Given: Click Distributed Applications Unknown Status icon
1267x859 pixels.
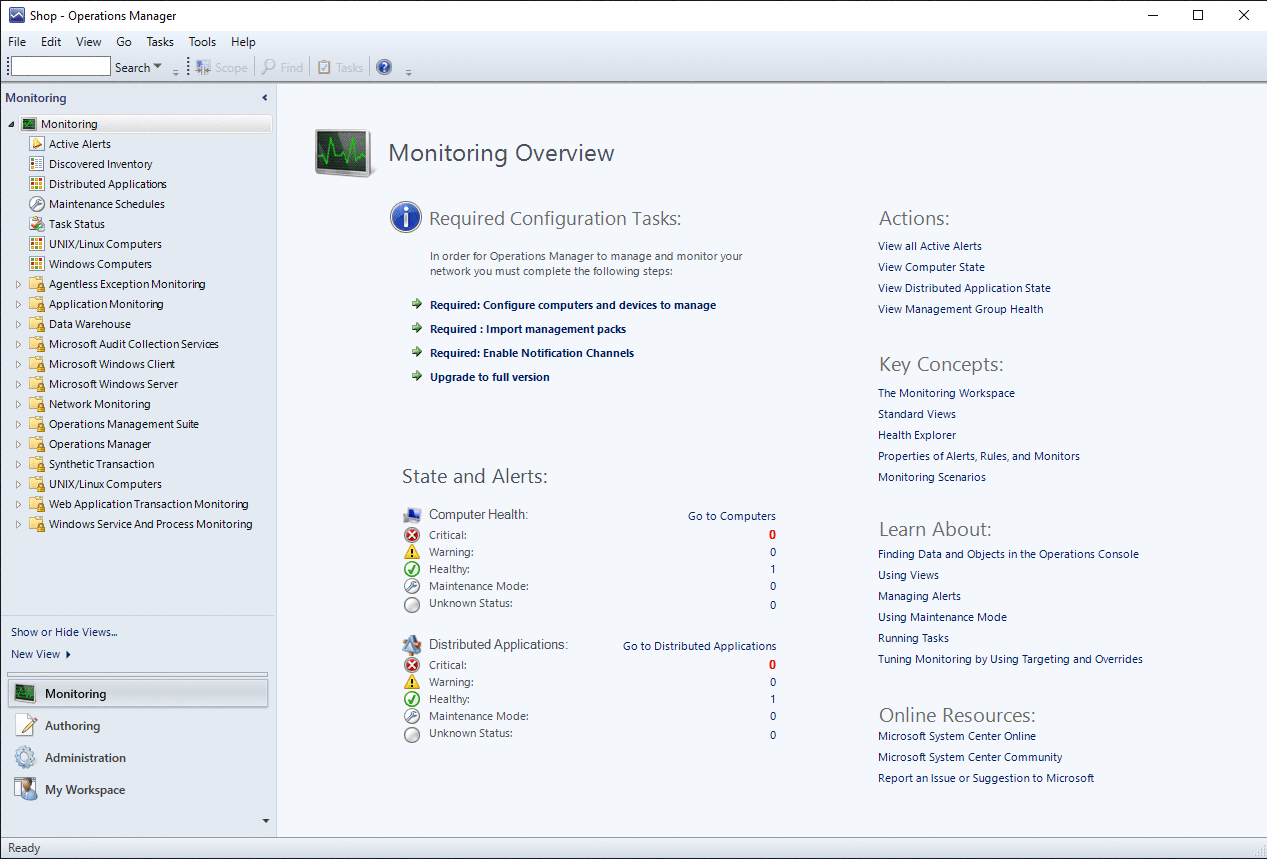Looking at the screenshot, I should (x=412, y=734).
